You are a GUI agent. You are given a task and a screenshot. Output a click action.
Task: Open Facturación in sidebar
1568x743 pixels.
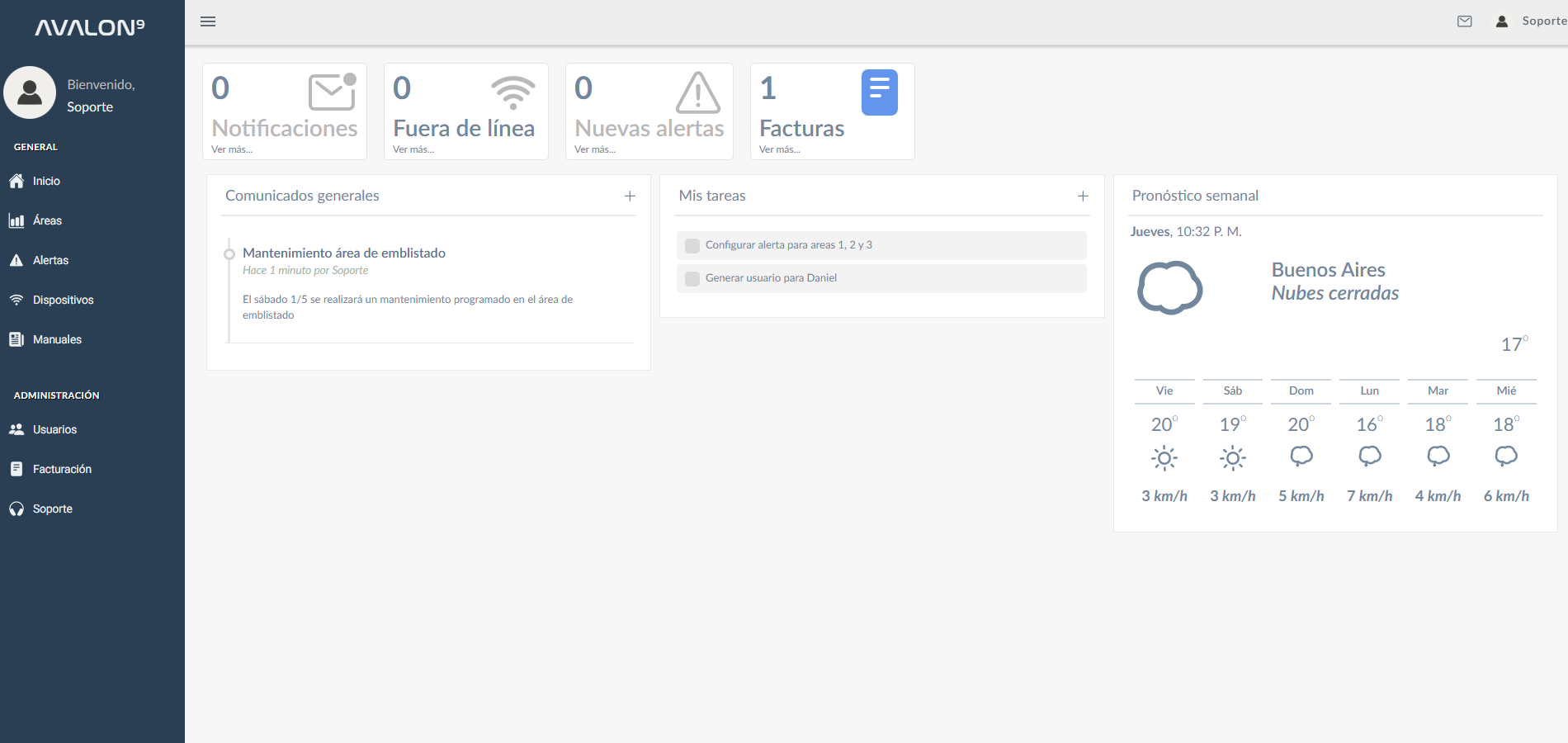[62, 469]
